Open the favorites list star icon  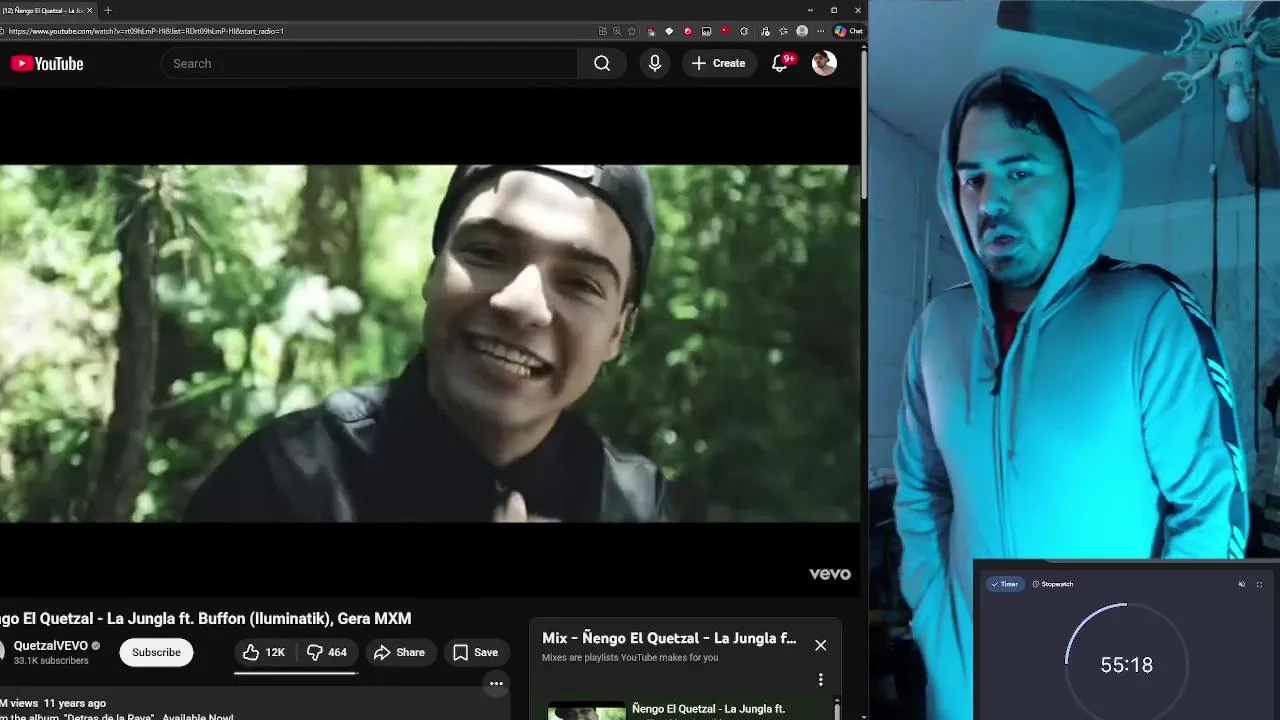point(784,31)
